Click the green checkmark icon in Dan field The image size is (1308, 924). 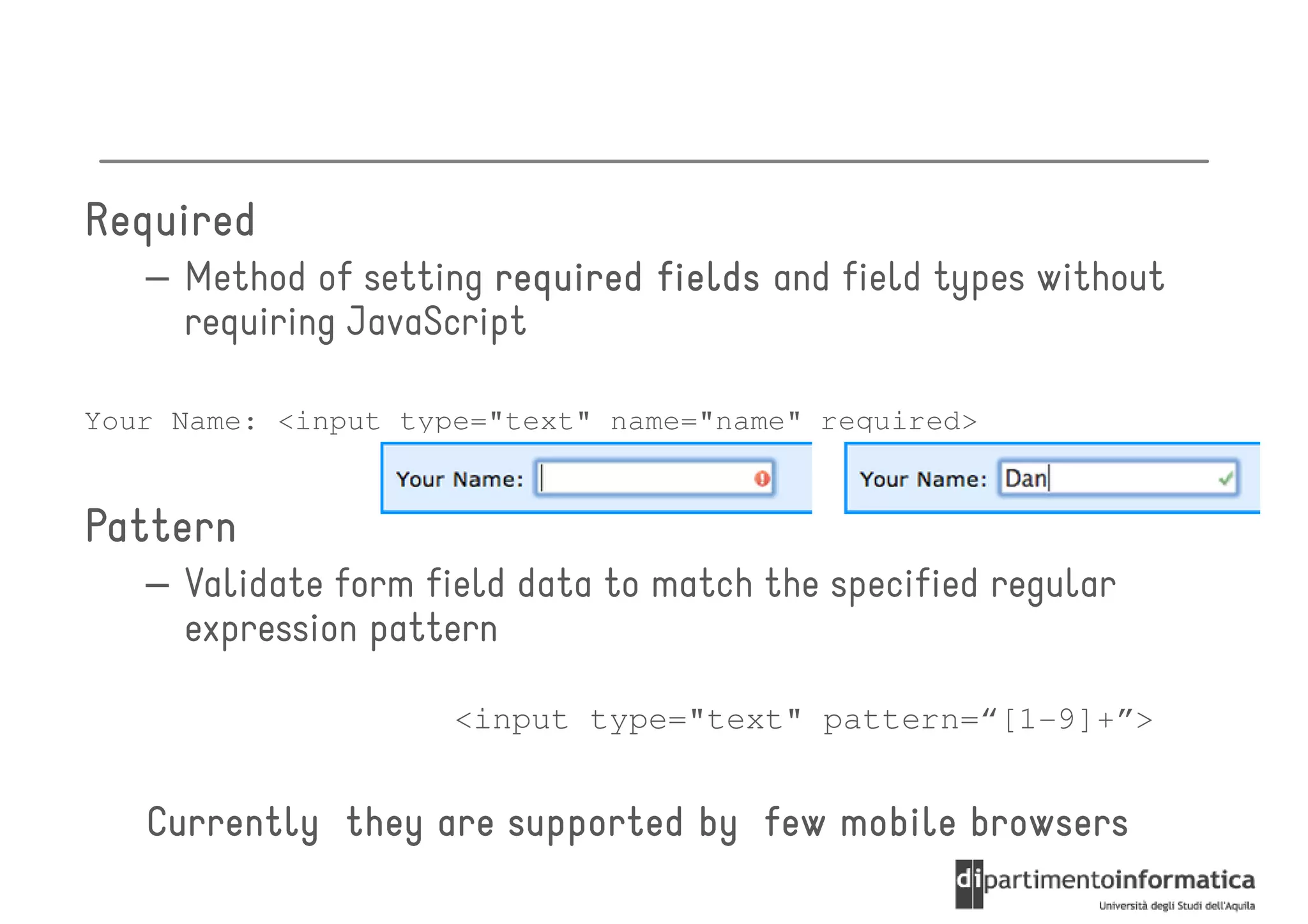[1225, 478]
